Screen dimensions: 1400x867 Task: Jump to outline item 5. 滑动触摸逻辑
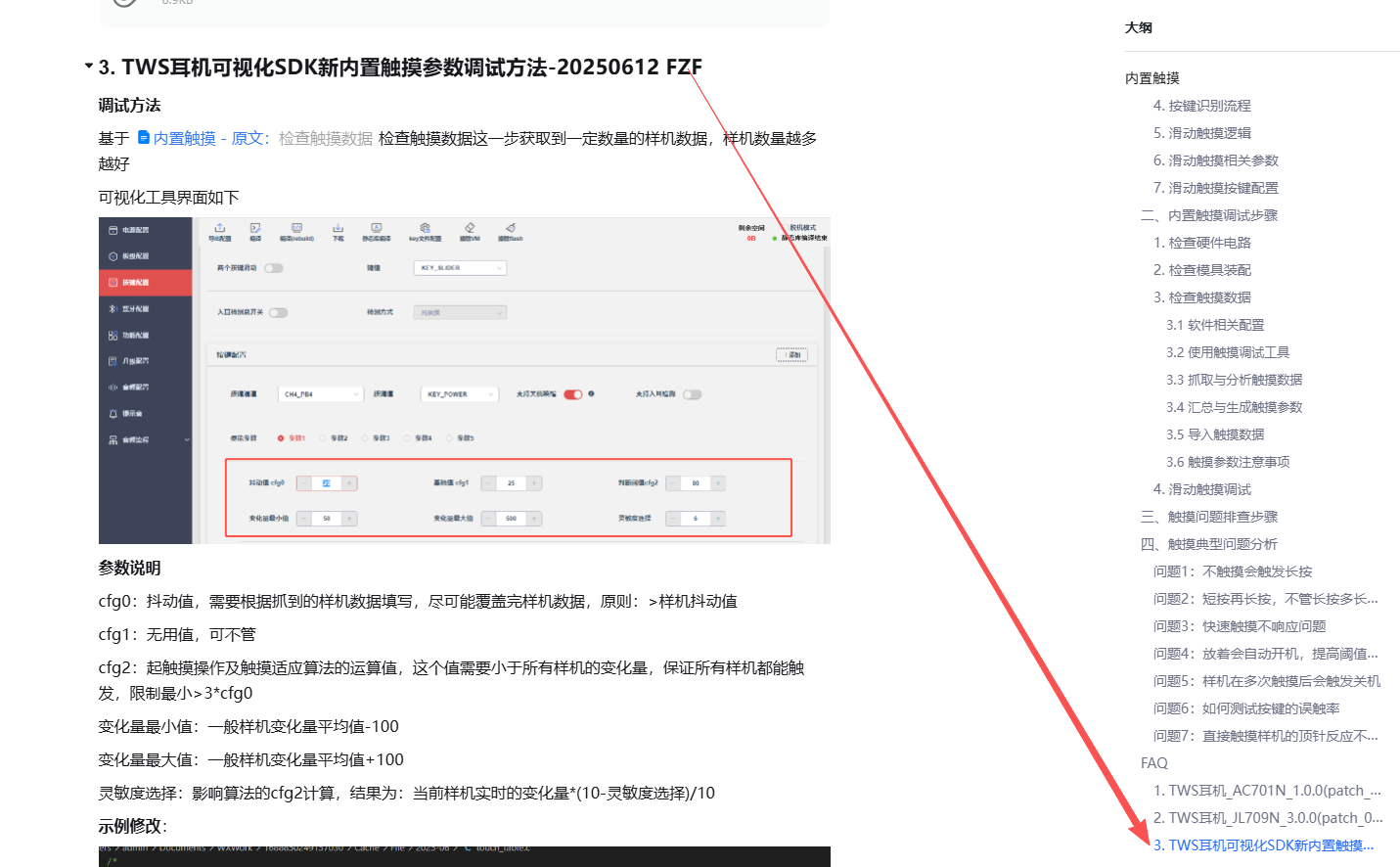(1201, 133)
